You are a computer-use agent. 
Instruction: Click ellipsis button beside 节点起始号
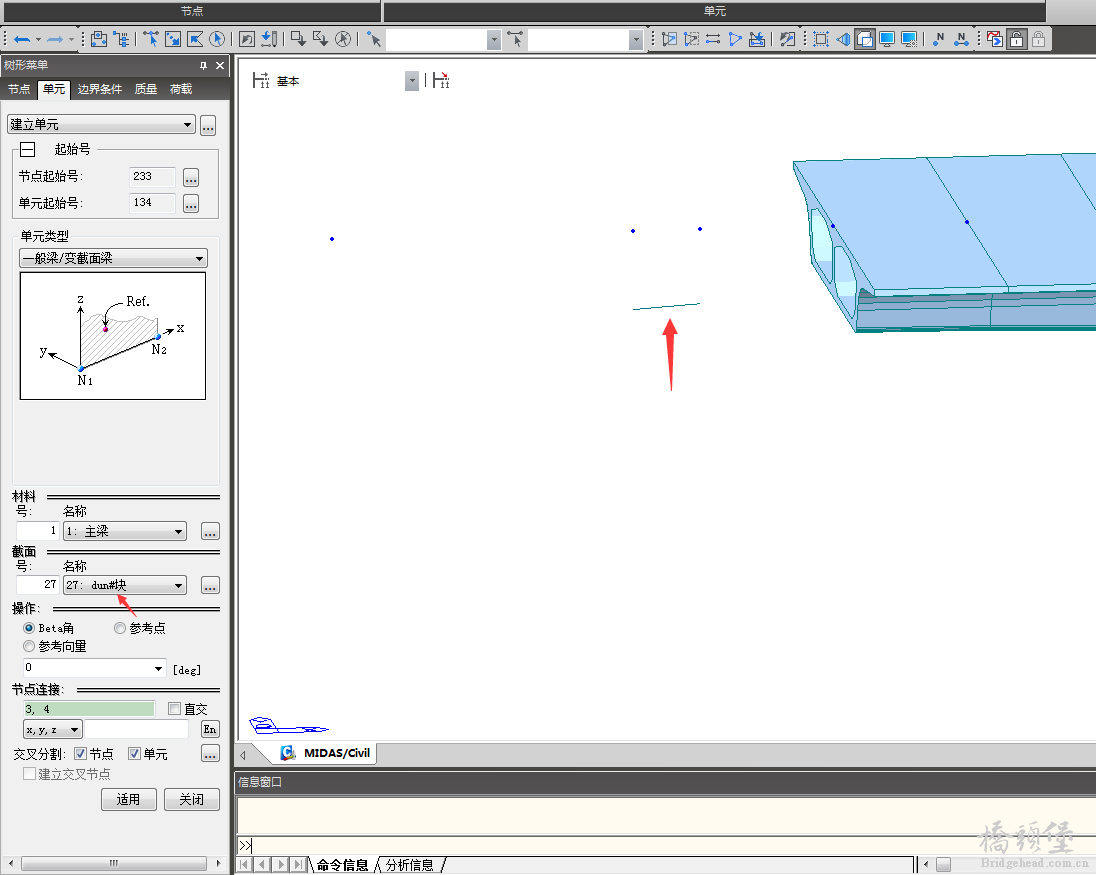coord(191,178)
